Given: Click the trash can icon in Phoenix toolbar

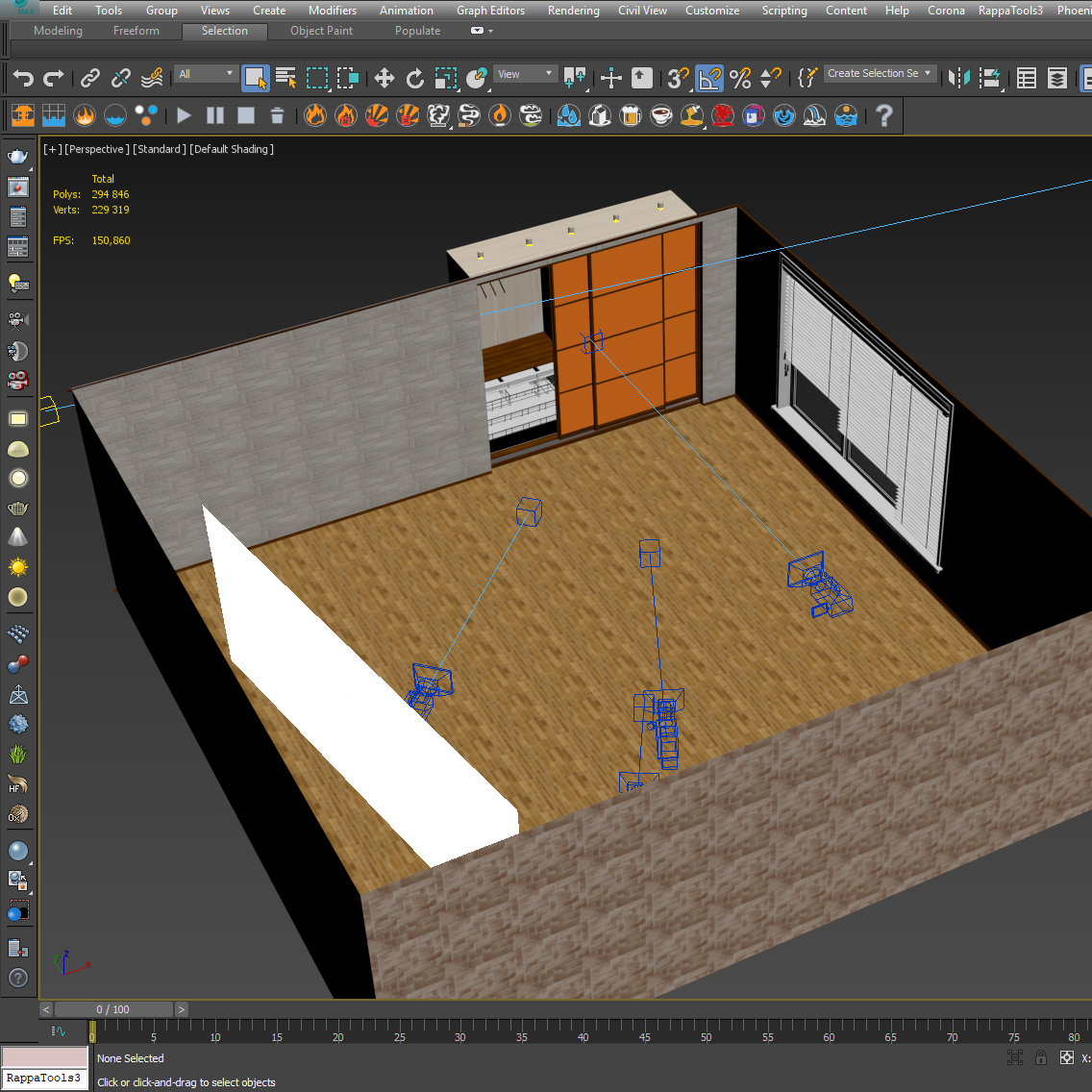Looking at the screenshot, I should coord(277,116).
